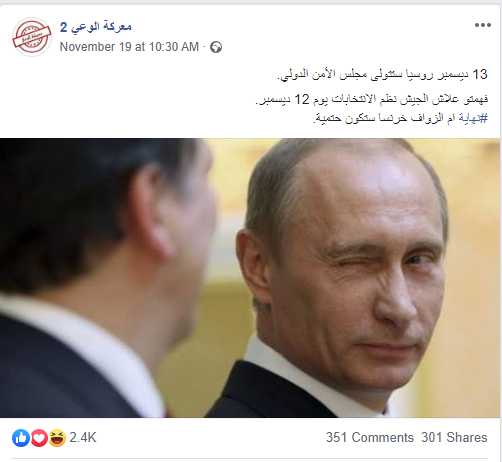Viewport: 502px width, 462px height.
Task: Click the laughing Haha reaction icon
Action: [x=57, y=438]
